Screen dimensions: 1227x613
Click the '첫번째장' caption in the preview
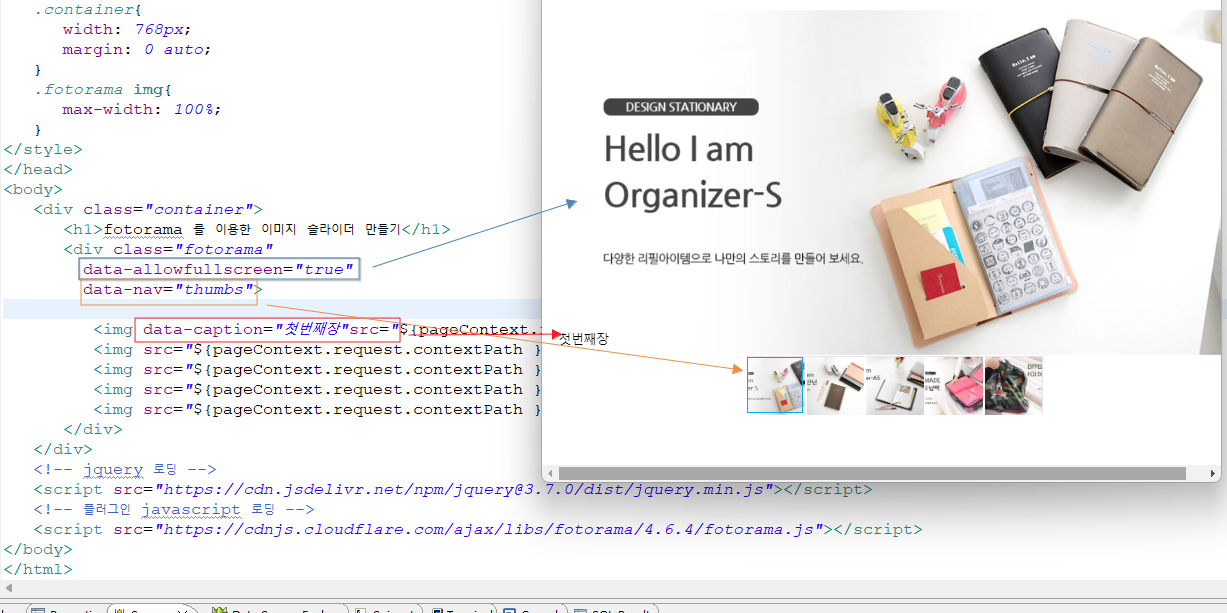[584, 339]
